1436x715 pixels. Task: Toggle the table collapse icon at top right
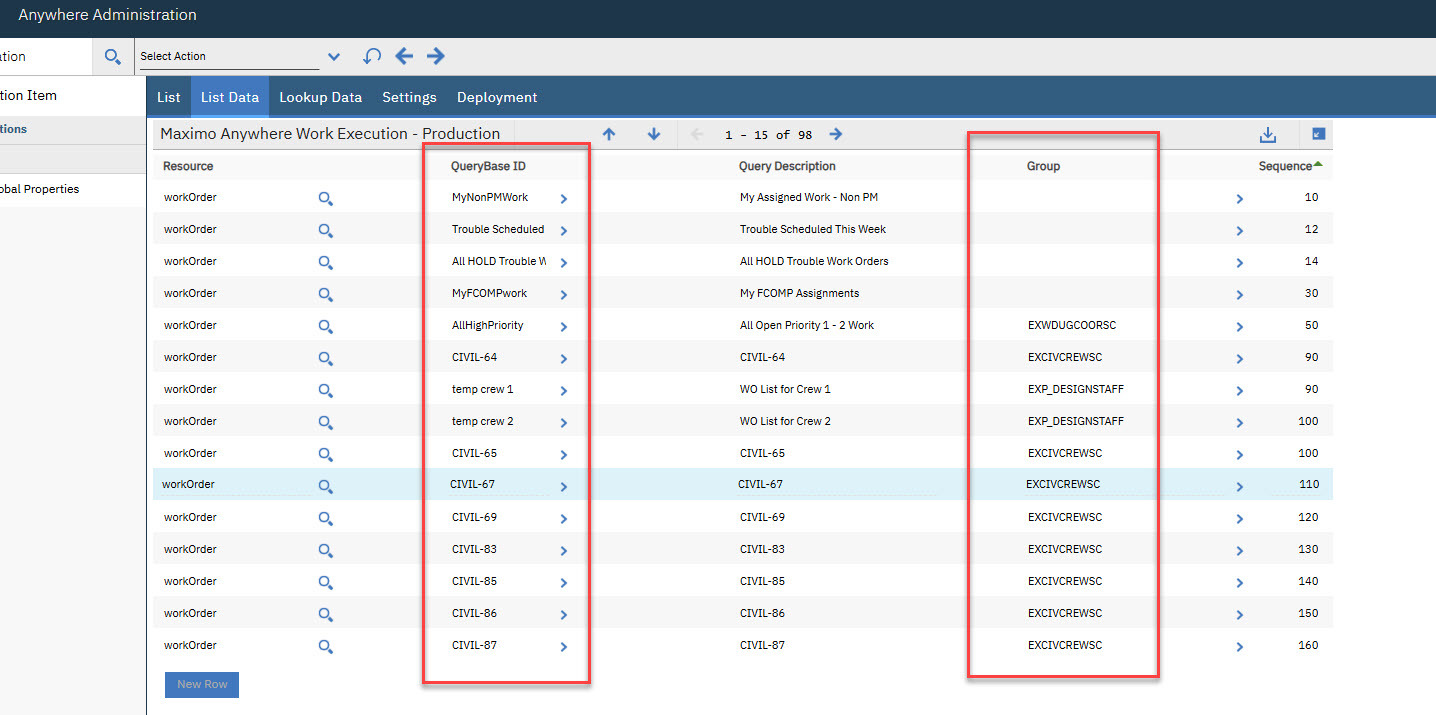click(1318, 134)
